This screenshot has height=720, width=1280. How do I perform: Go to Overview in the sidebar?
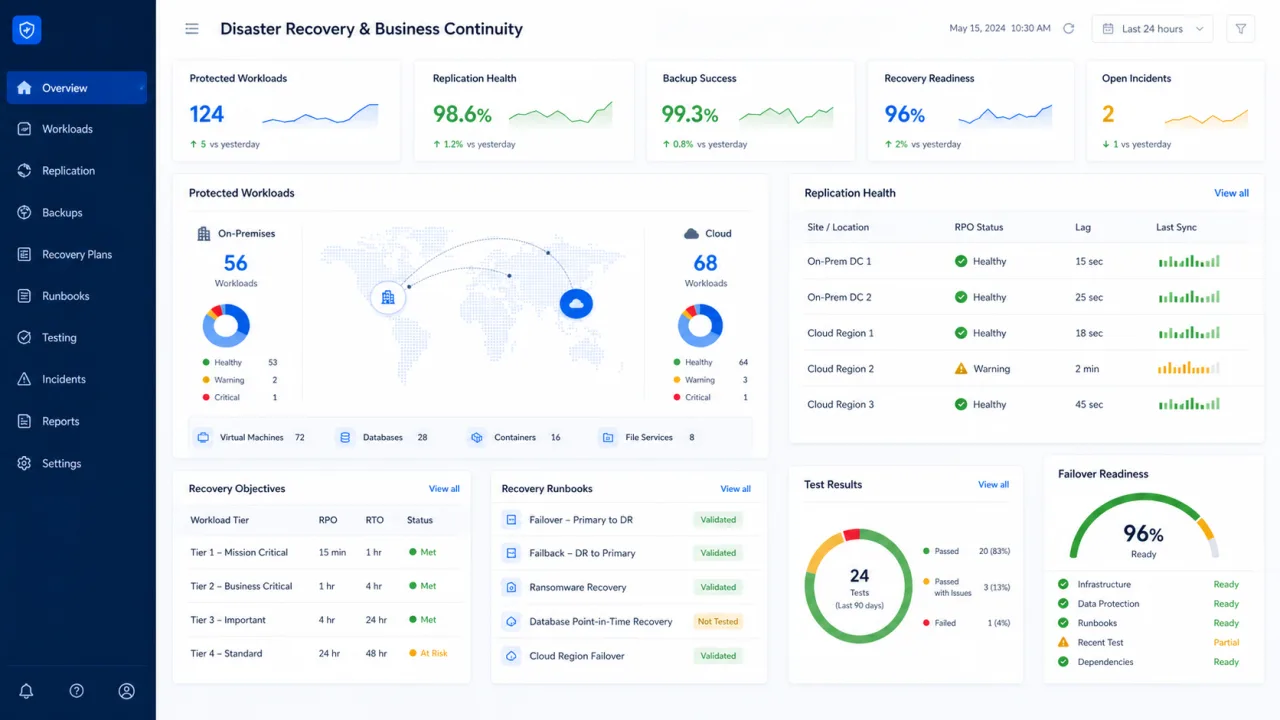[x=77, y=88]
